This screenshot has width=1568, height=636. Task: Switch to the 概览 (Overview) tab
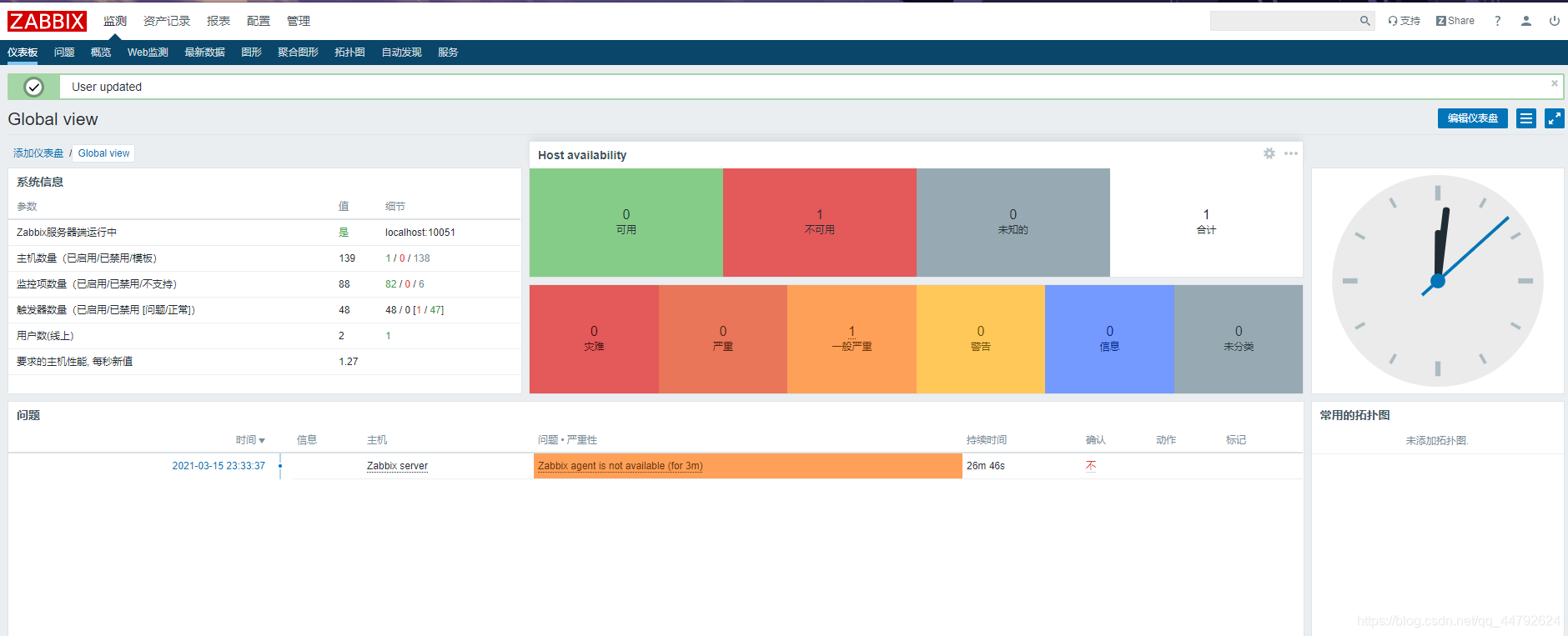point(101,52)
